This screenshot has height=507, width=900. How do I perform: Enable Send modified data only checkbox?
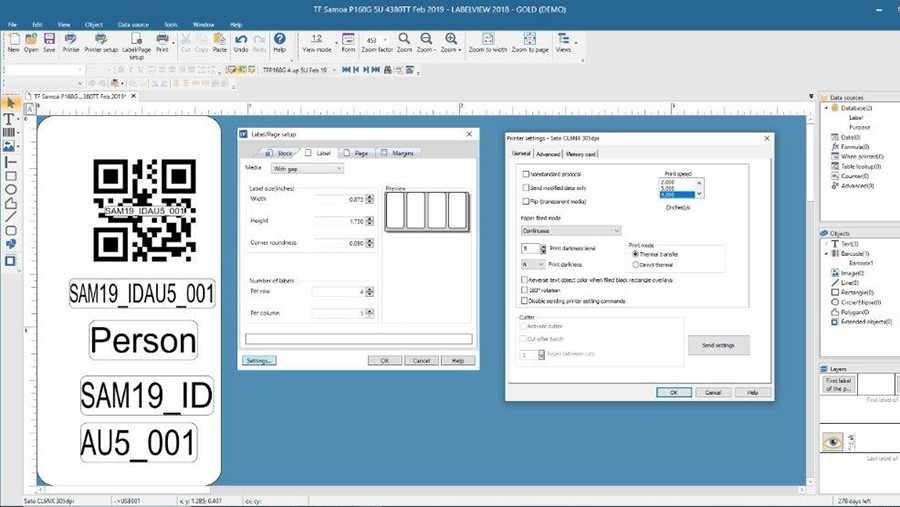tap(526, 188)
